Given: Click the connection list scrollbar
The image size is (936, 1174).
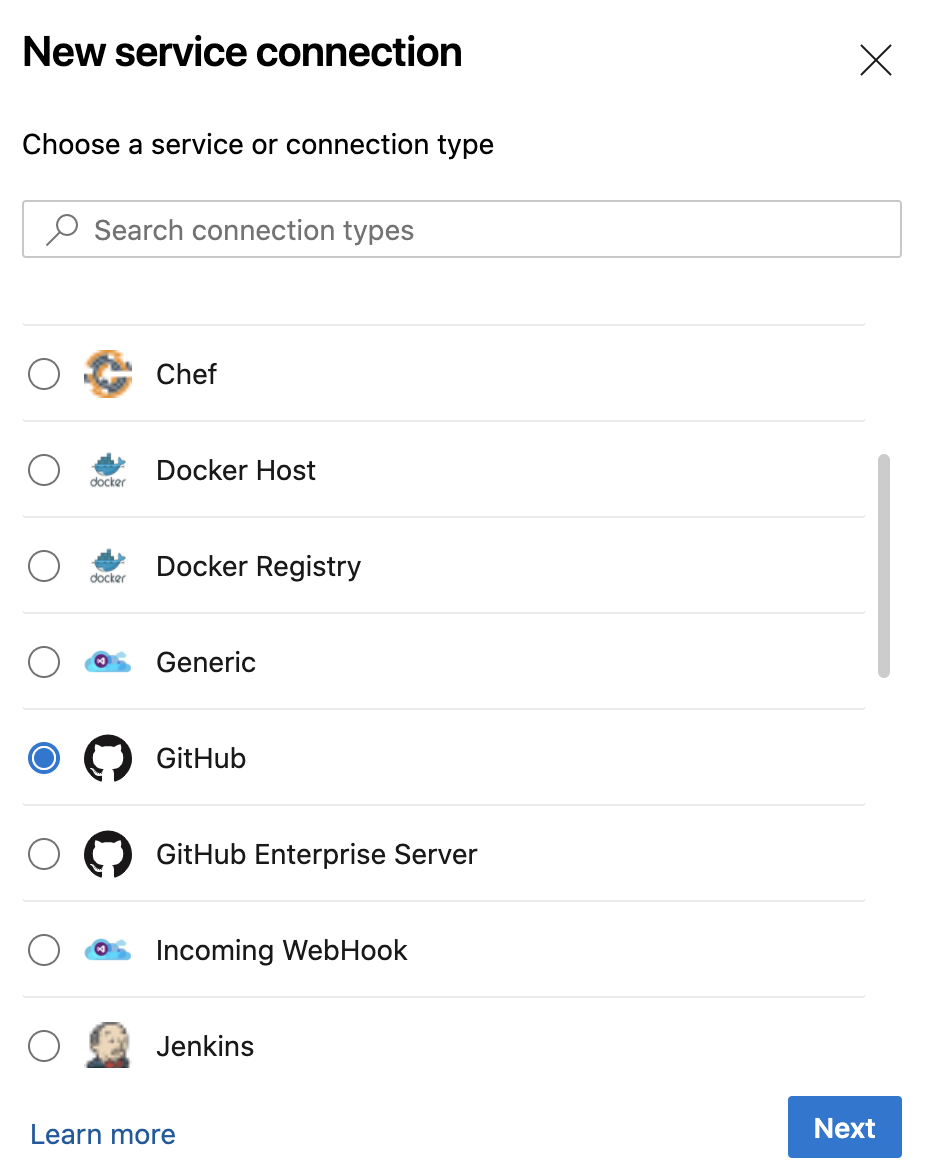Looking at the screenshot, I should [883, 566].
